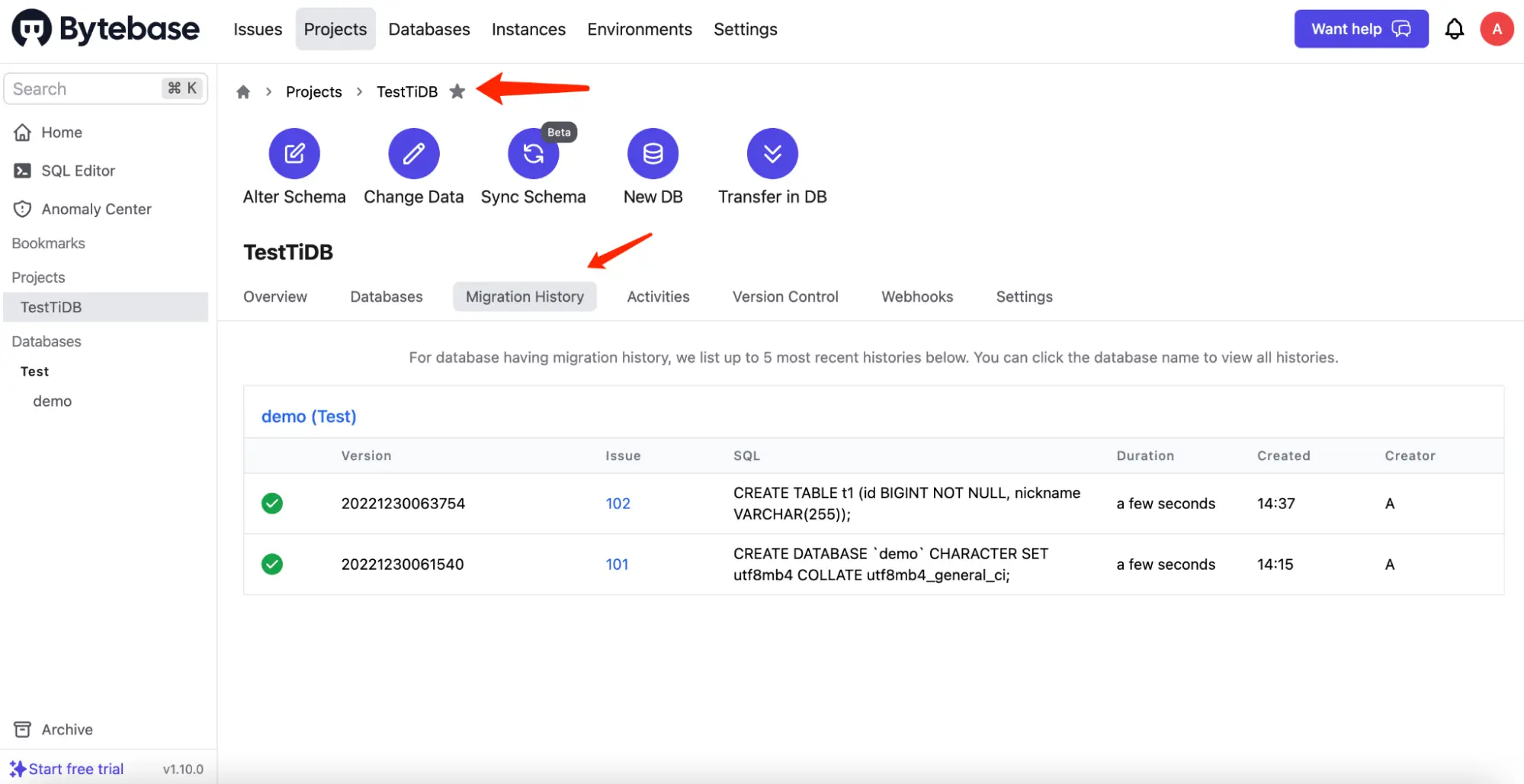Click the Alter Schema label

tap(294, 197)
